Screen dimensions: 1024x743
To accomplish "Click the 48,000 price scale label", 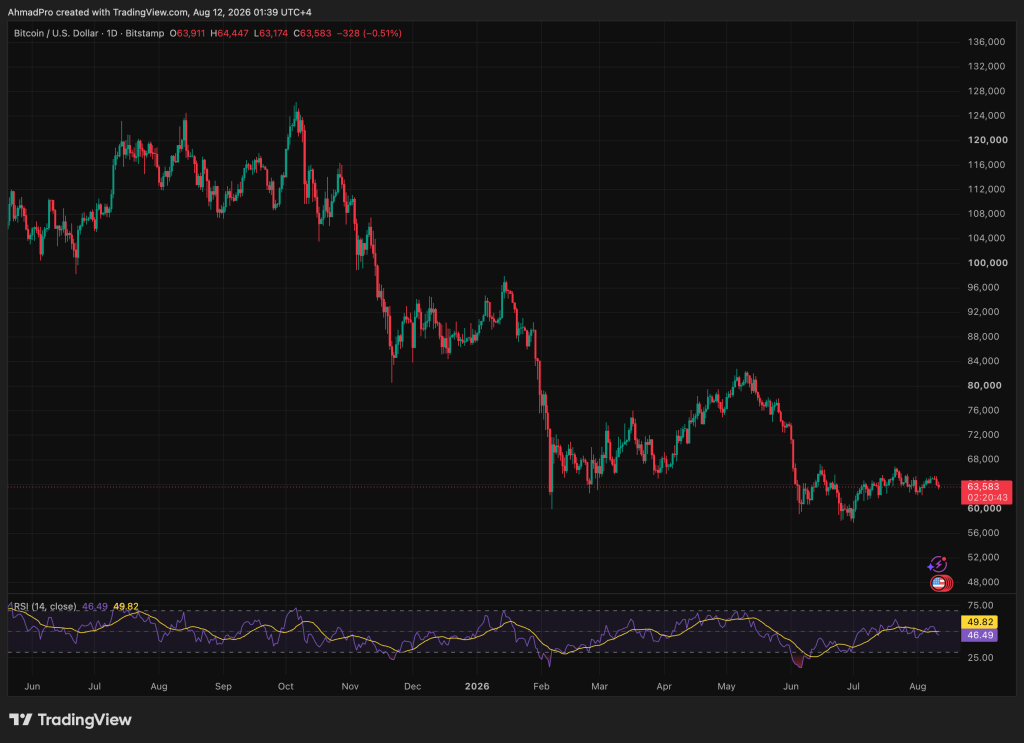I will coord(984,582).
